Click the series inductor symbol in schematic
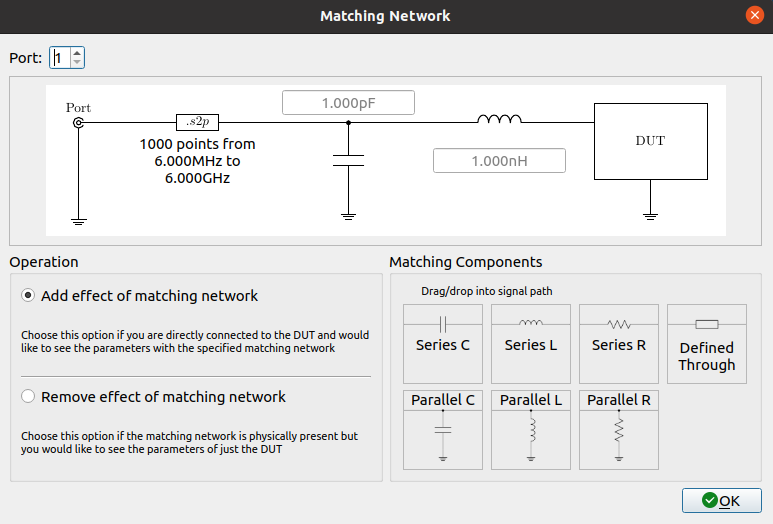This screenshot has height=524, width=773. [x=499, y=121]
